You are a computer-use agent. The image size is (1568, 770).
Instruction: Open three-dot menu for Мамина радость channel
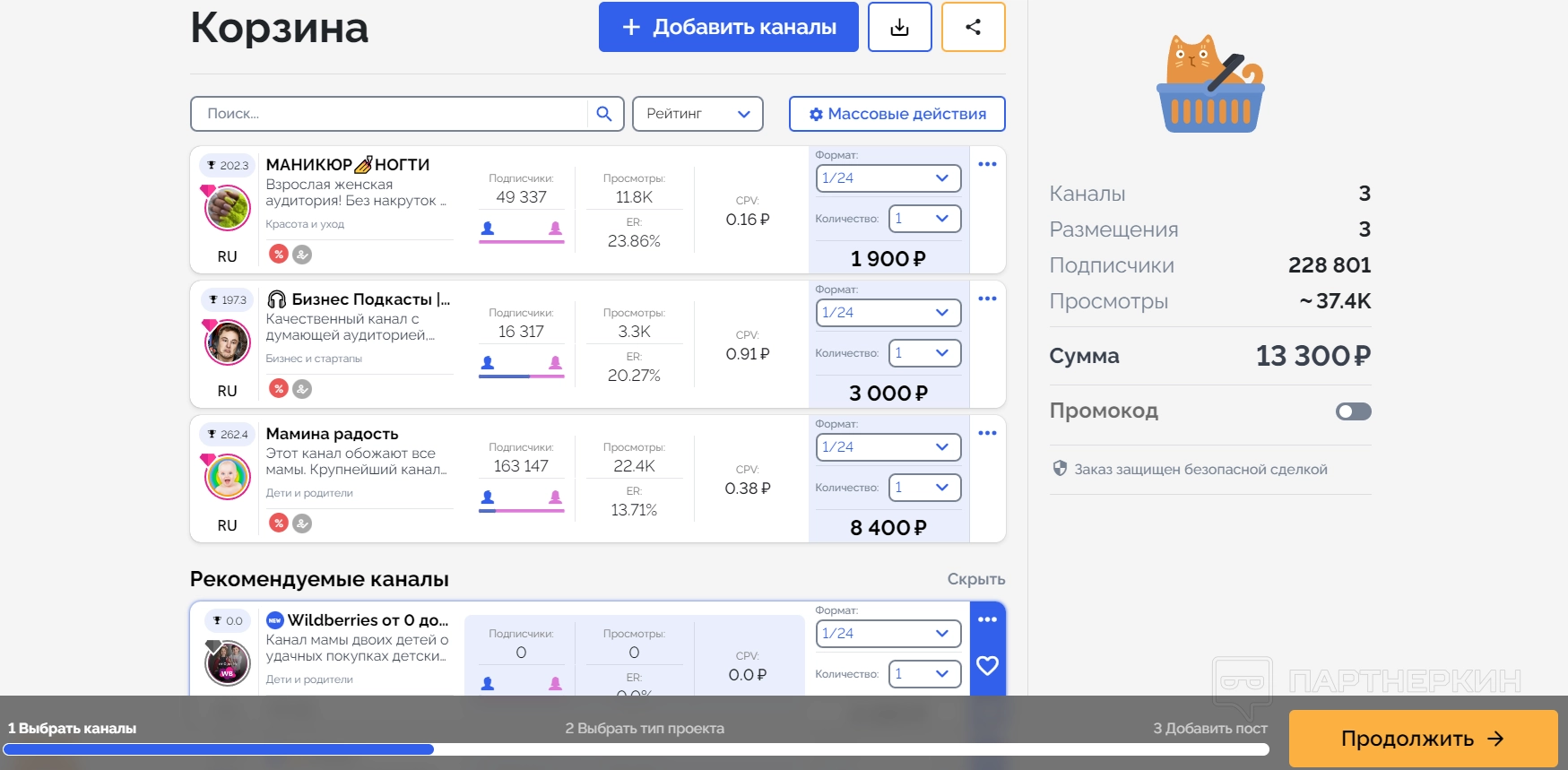[x=987, y=433]
